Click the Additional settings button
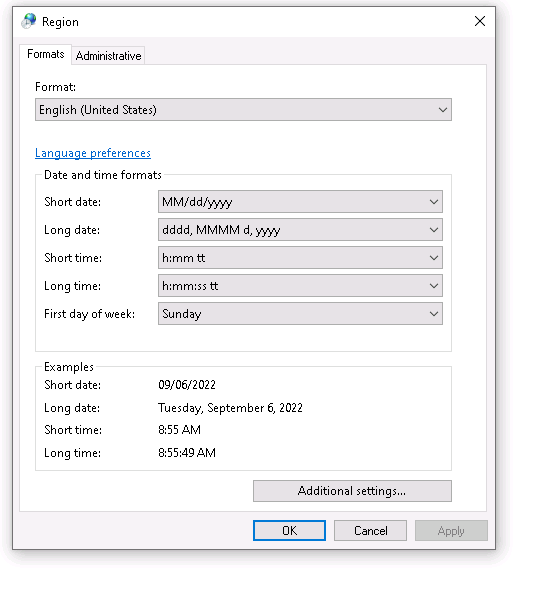This screenshot has width=533, height=589. pos(352,491)
